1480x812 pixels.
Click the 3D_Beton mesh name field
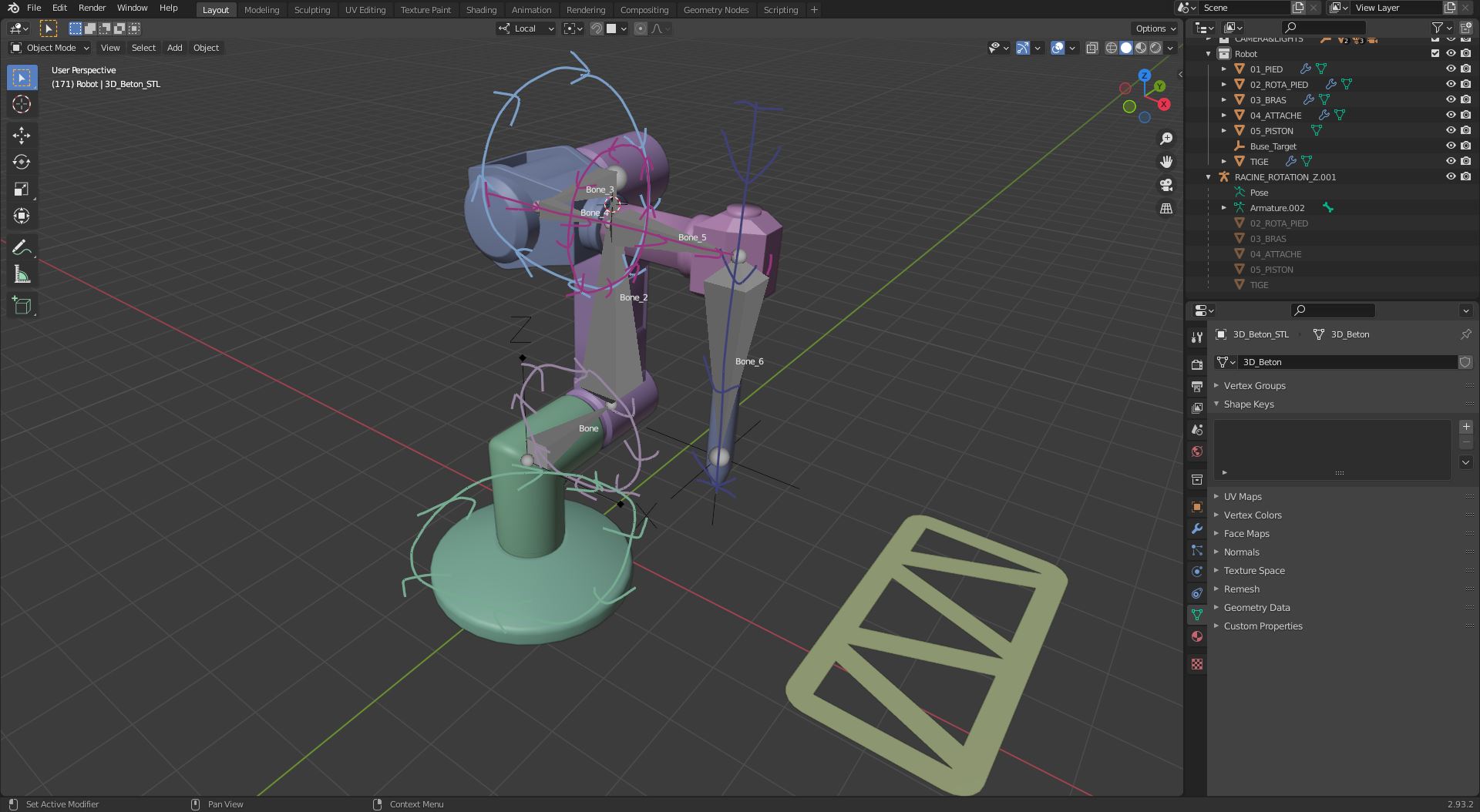1347,362
